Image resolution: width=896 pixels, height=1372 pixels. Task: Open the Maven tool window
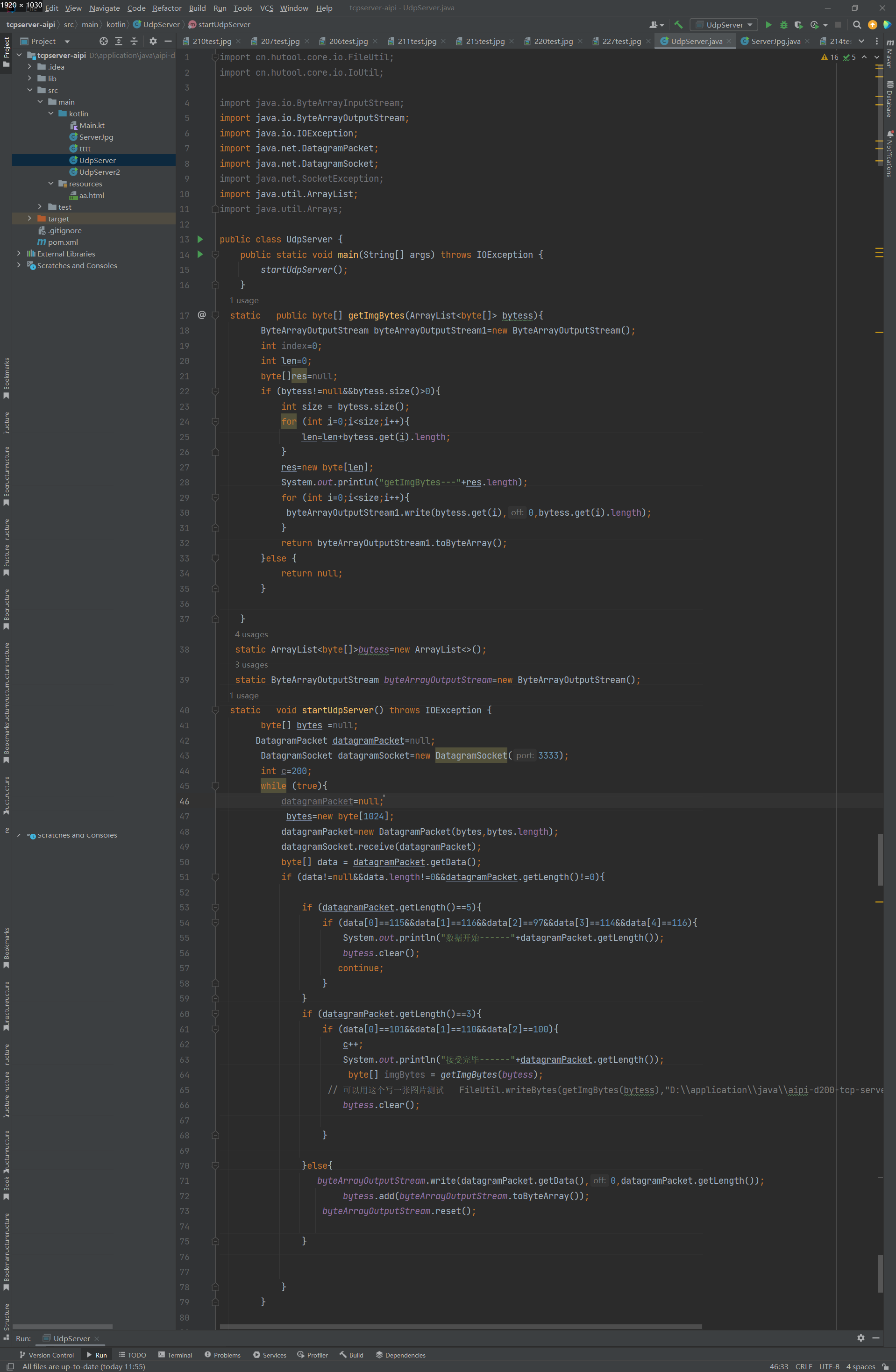[889, 54]
